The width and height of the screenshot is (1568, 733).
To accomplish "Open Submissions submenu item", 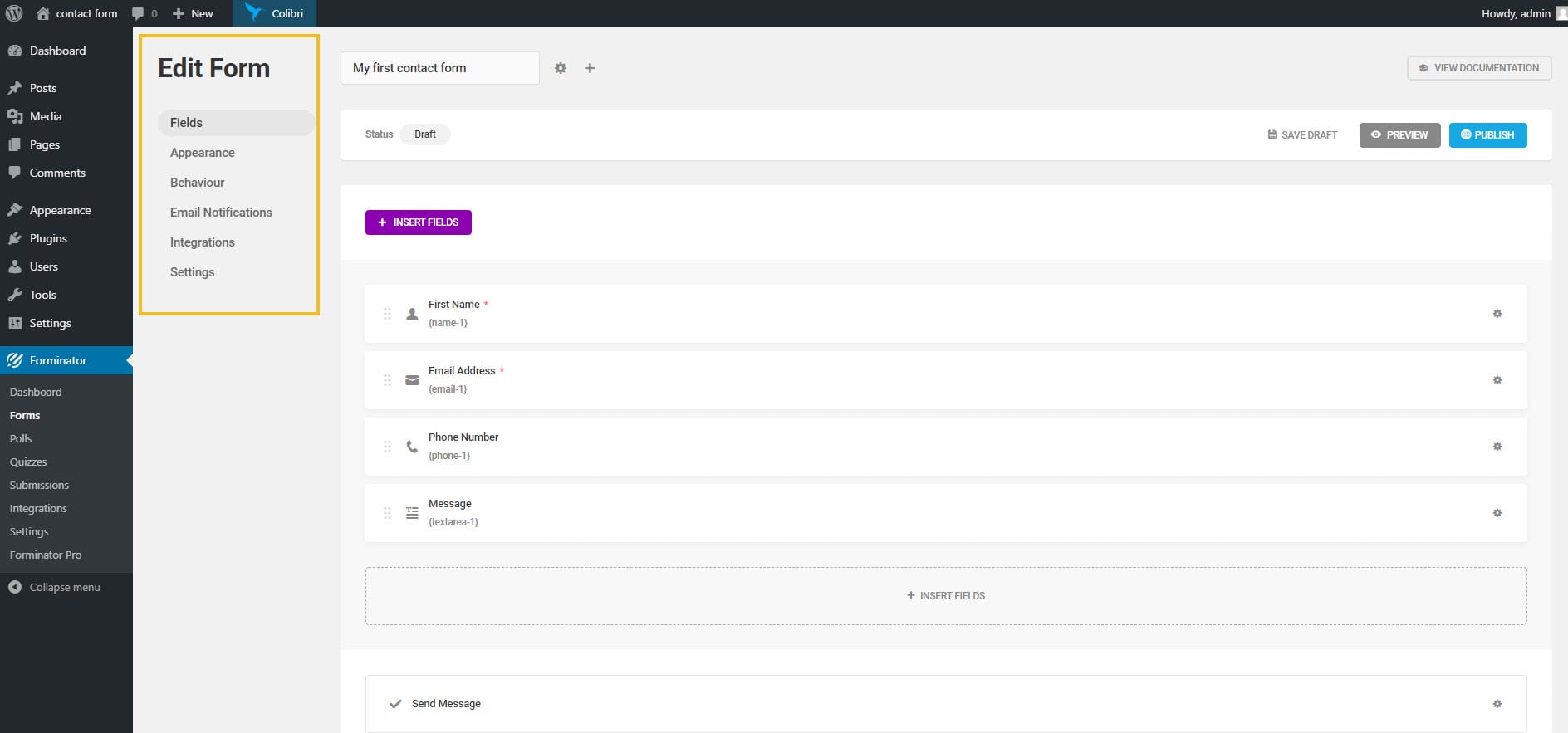I will (x=39, y=485).
